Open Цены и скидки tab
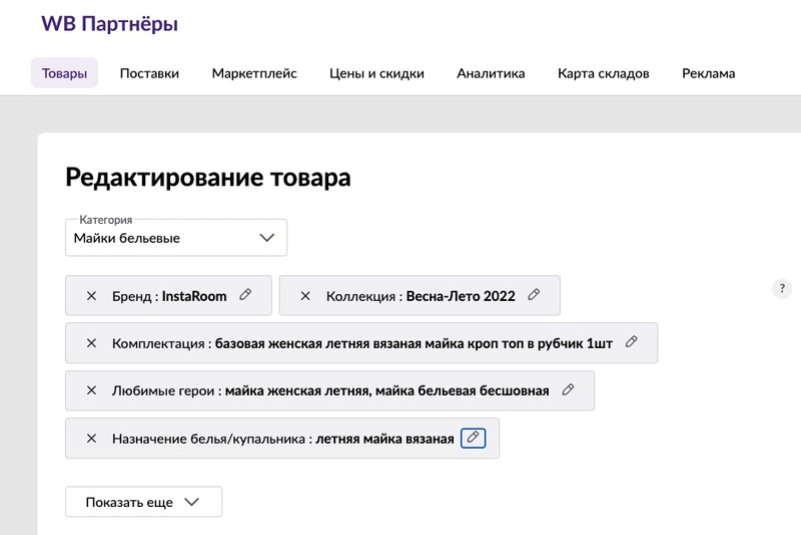This screenshot has height=535, width=801. pyautogui.click(x=376, y=73)
